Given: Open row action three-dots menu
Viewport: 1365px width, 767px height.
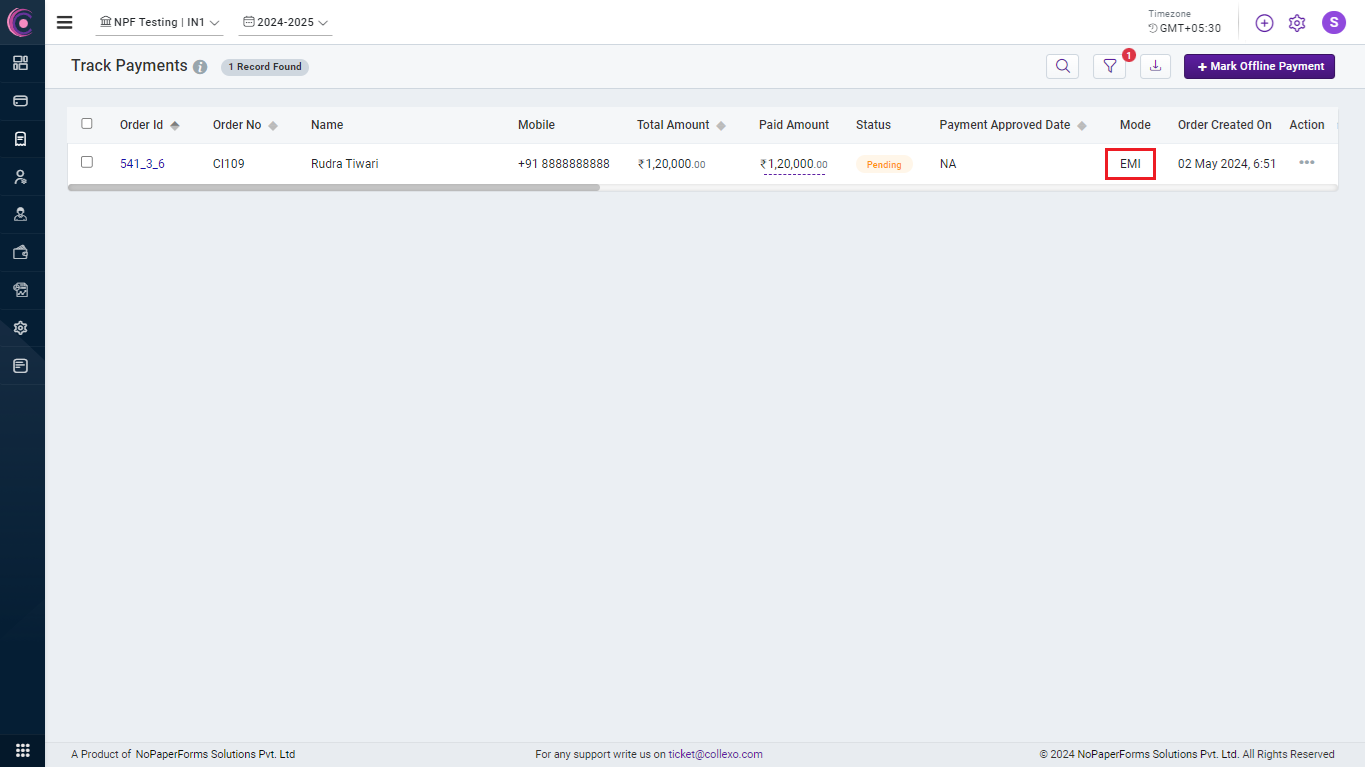Looking at the screenshot, I should point(1306,163).
